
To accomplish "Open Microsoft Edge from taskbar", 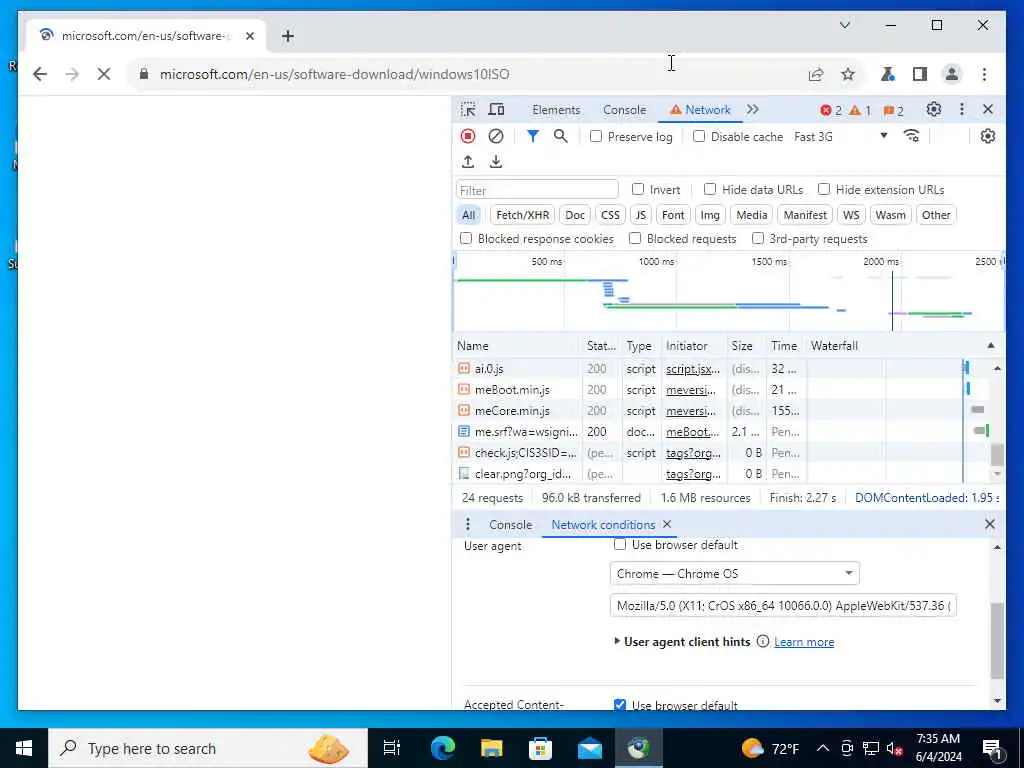I will pyautogui.click(x=442, y=748).
